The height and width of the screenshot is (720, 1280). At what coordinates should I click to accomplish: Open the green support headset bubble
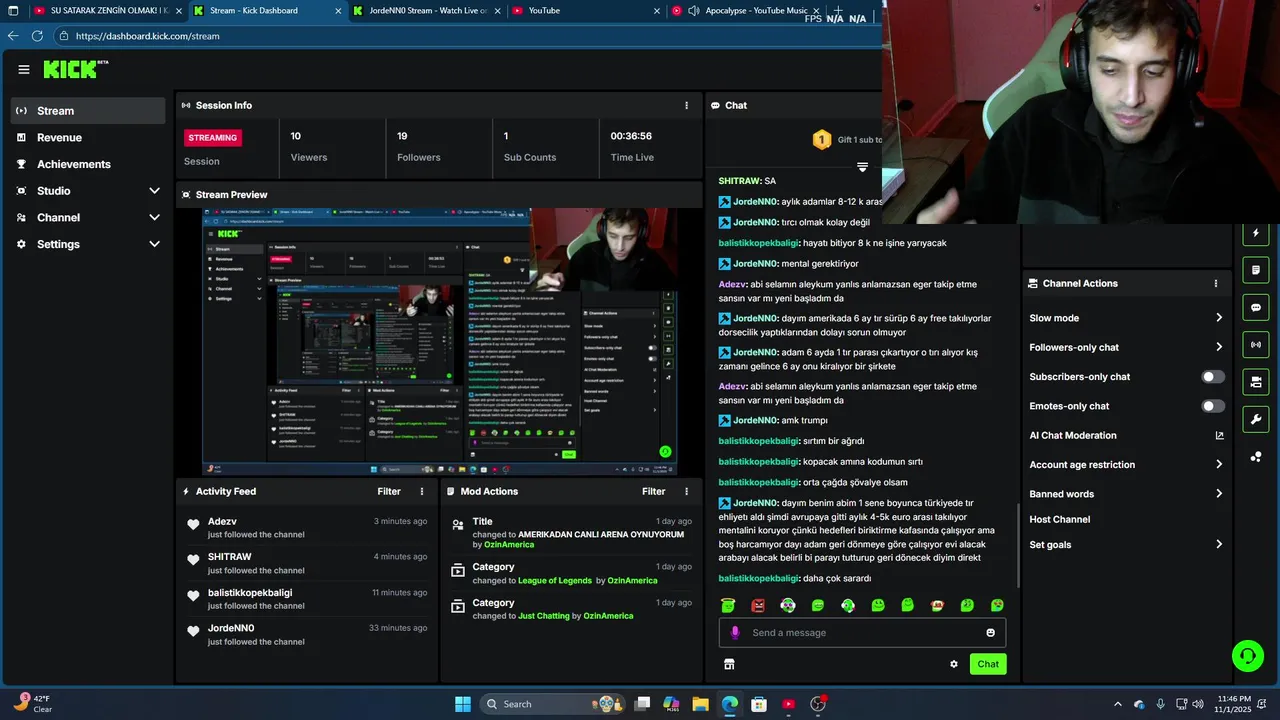pos(1248,656)
